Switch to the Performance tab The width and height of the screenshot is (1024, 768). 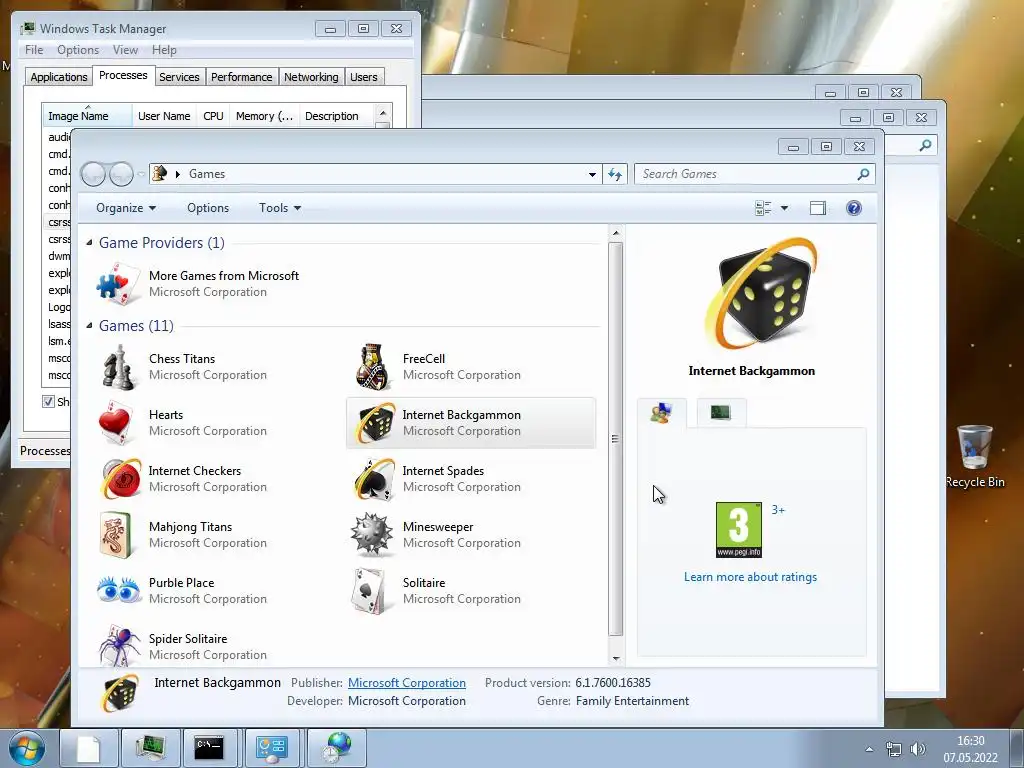point(242,77)
